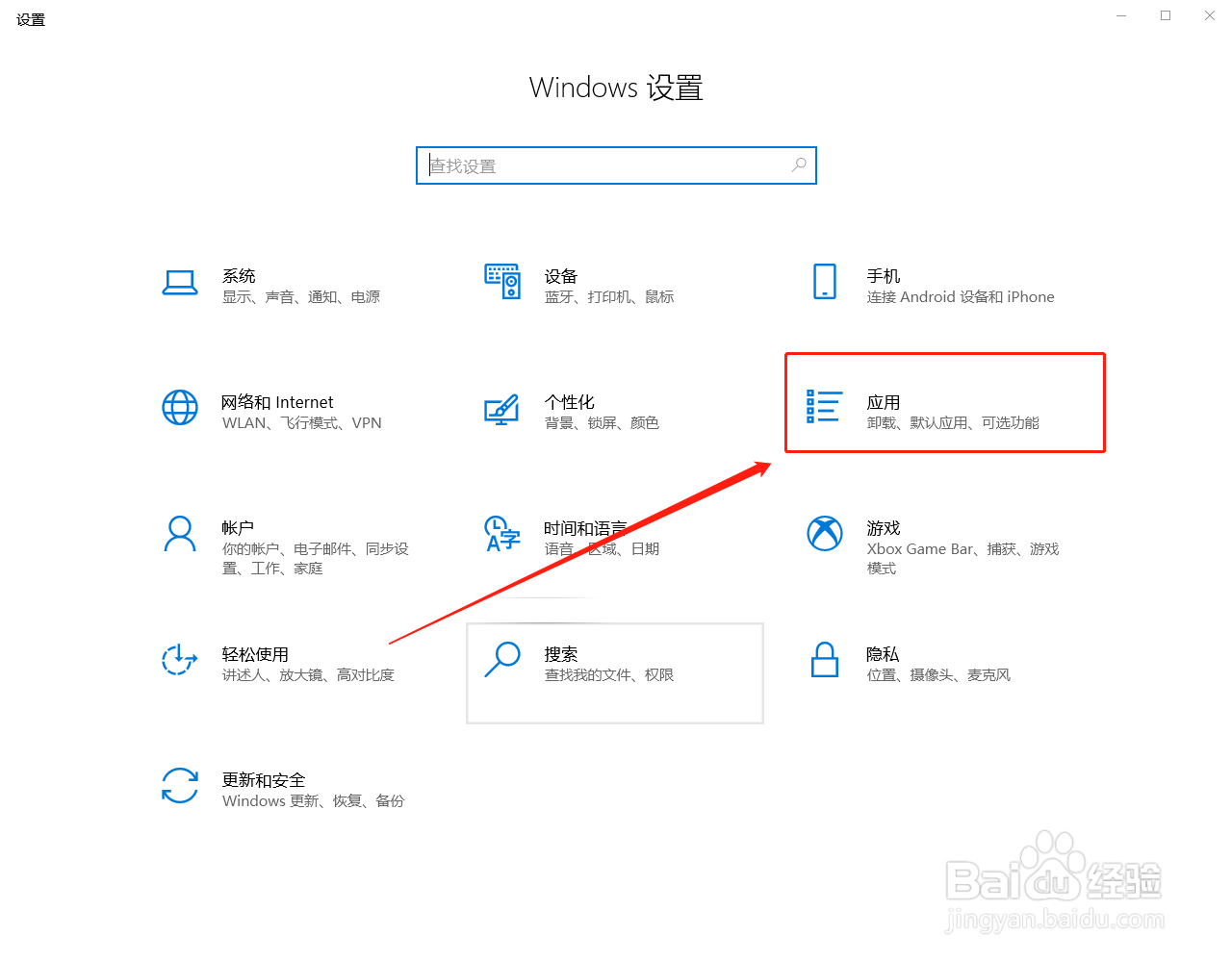Open the Search magnifier tile icon
The image size is (1232, 962).
tap(502, 659)
